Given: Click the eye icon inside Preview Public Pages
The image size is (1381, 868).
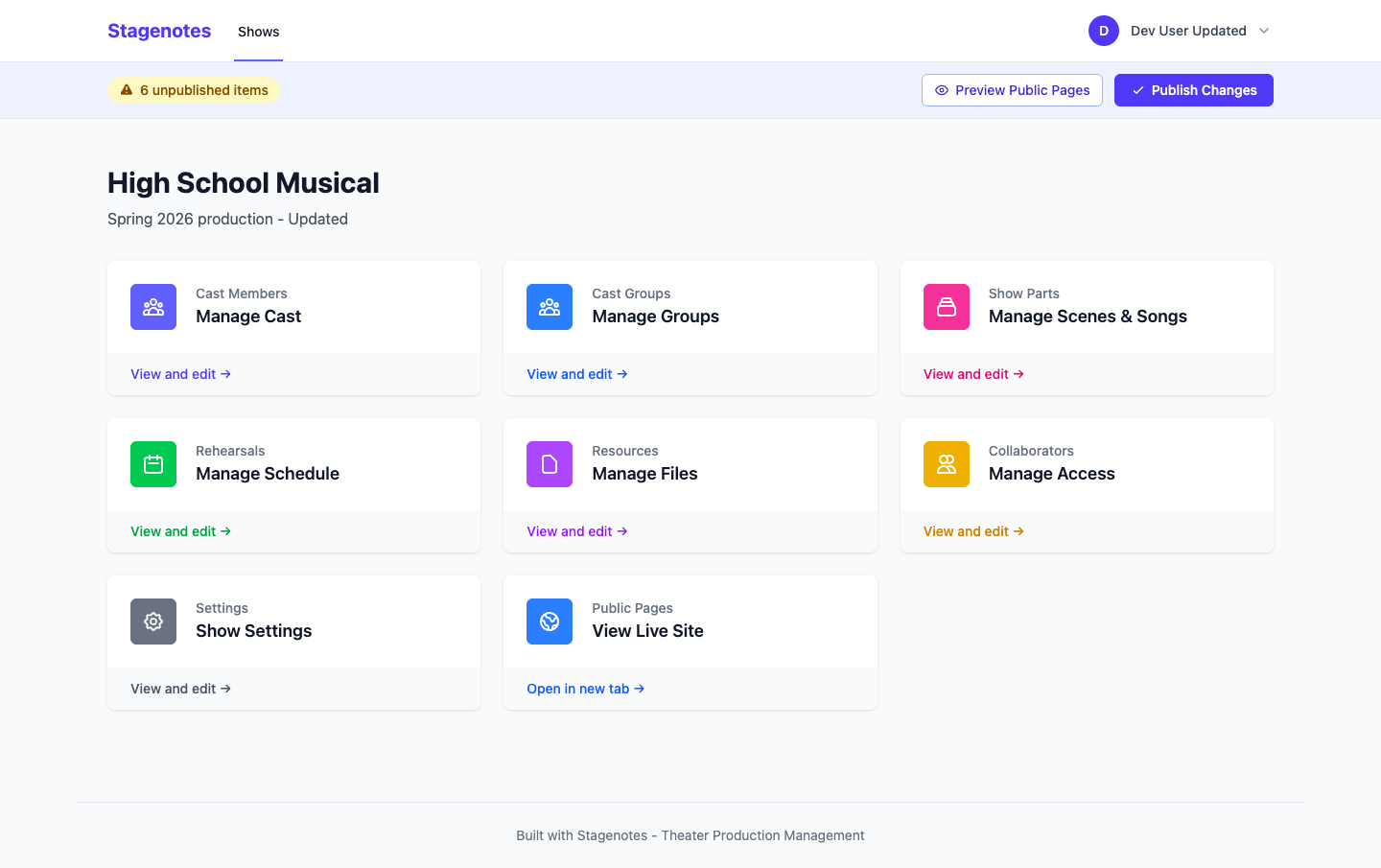Looking at the screenshot, I should [939, 90].
